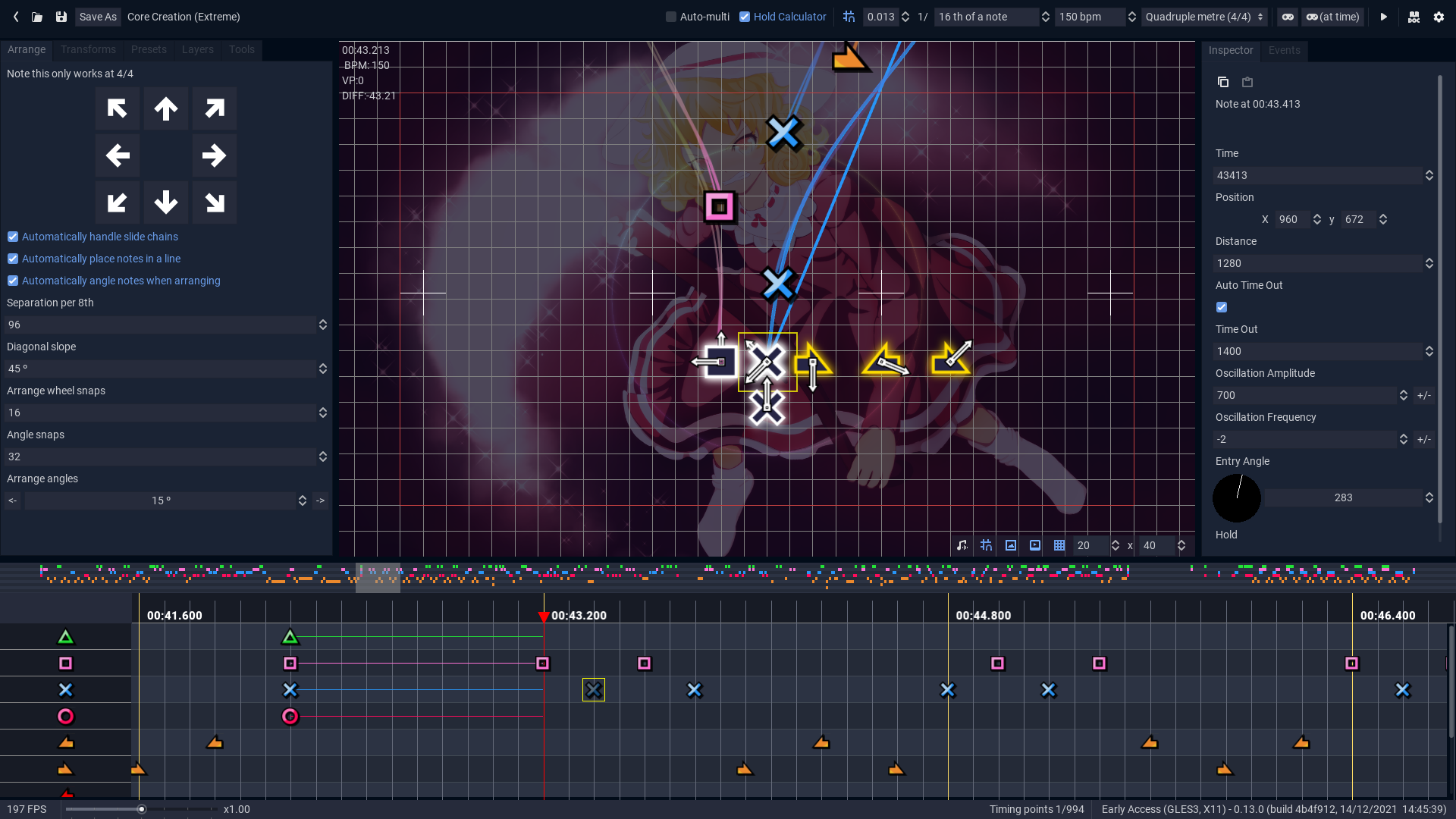Click the arrange up-right arrow
Screen dimensions: 1456x819
(215, 108)
